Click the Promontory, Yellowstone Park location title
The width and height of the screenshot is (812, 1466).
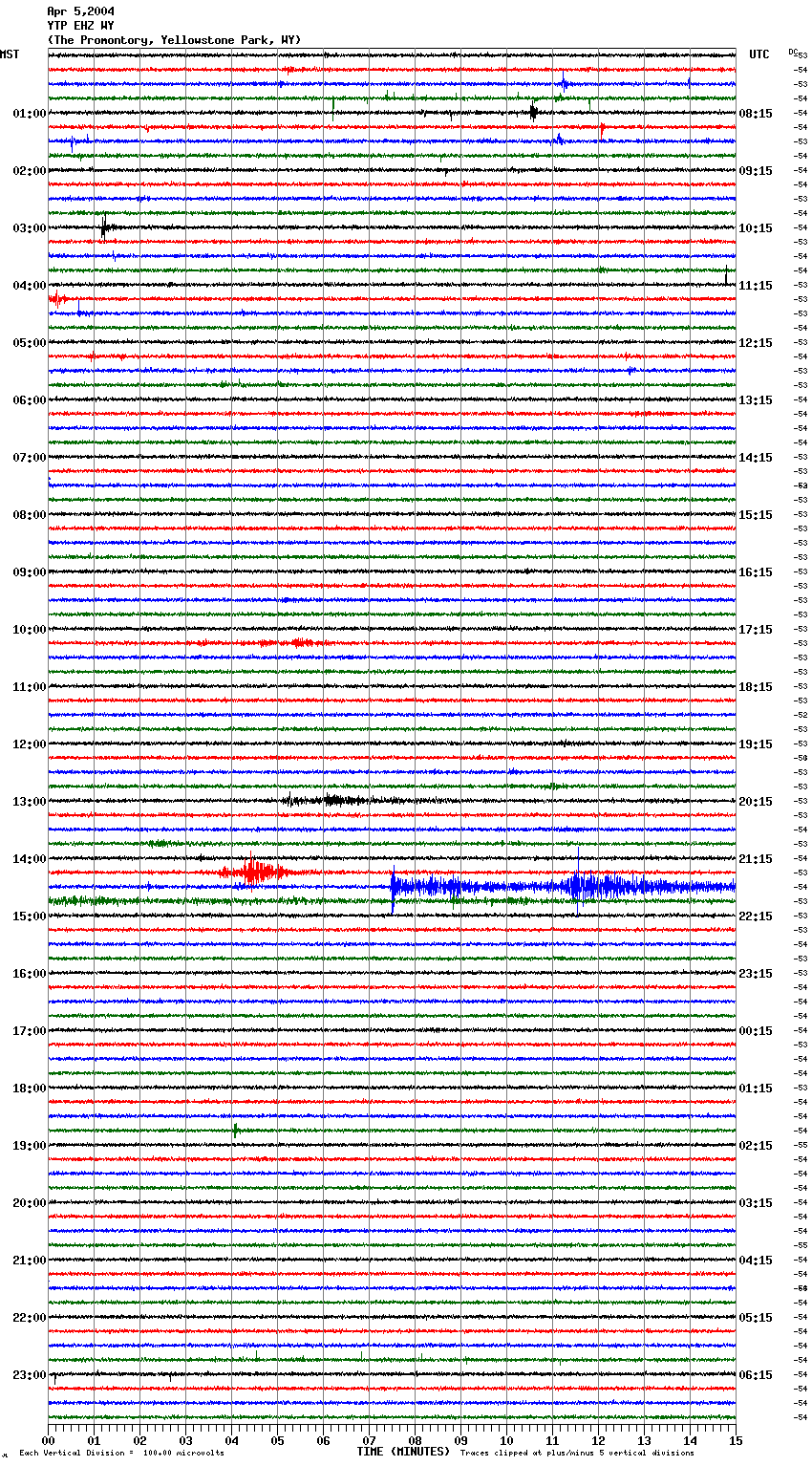(174, 40)
